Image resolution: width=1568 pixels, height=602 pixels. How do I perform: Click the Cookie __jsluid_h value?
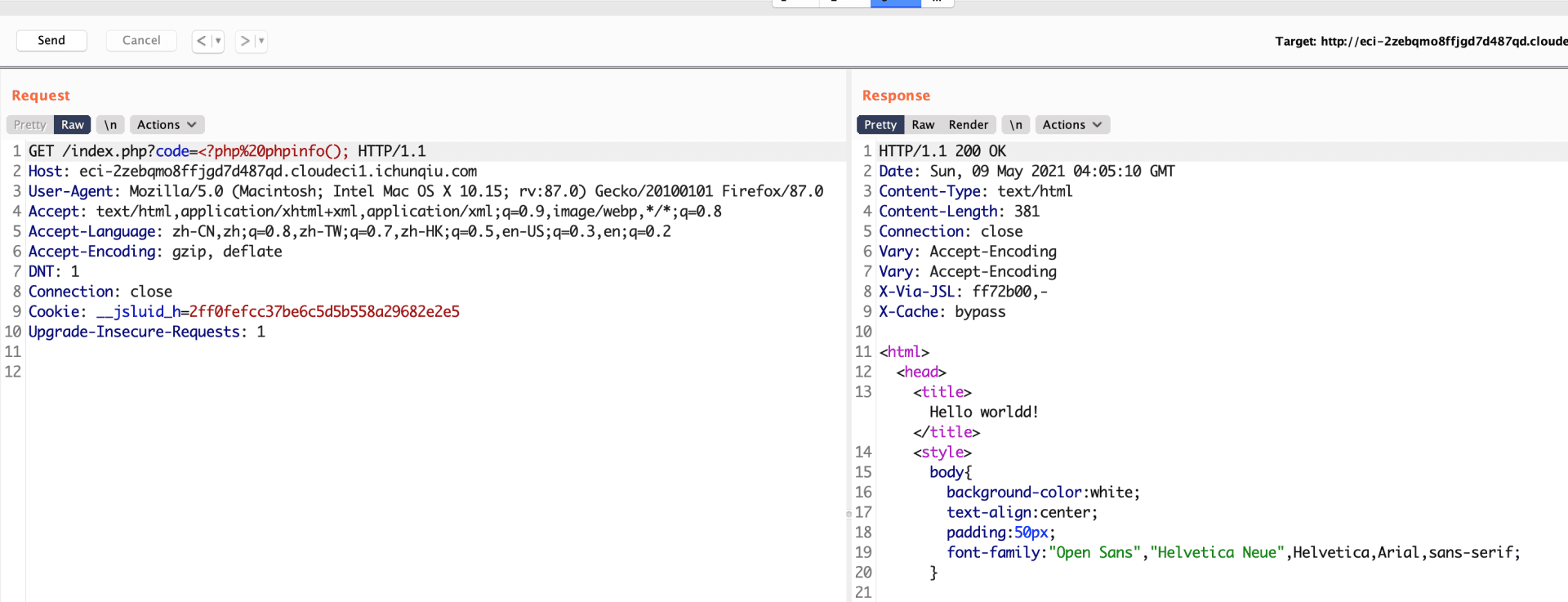[x=324, y=312]
